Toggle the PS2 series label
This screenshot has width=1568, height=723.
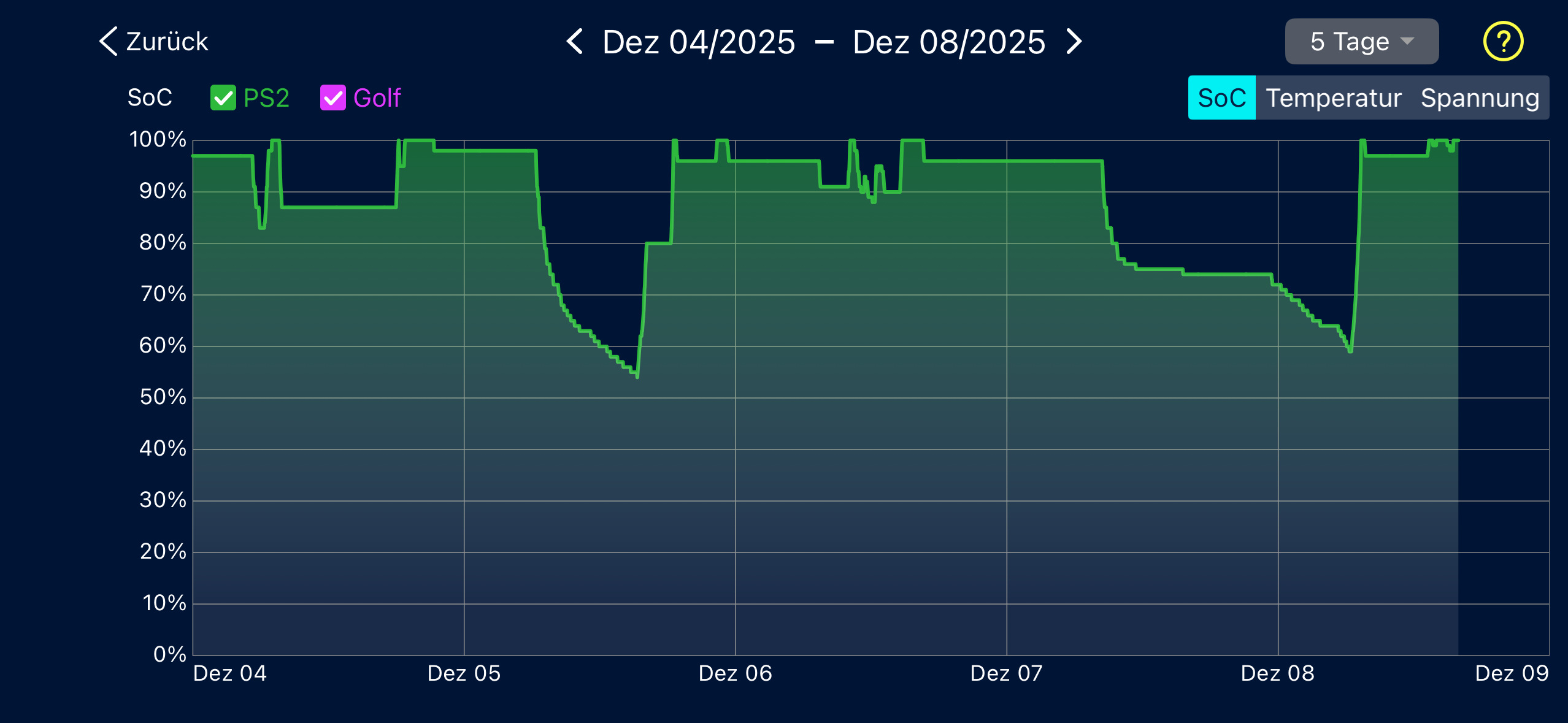point(266,98)
